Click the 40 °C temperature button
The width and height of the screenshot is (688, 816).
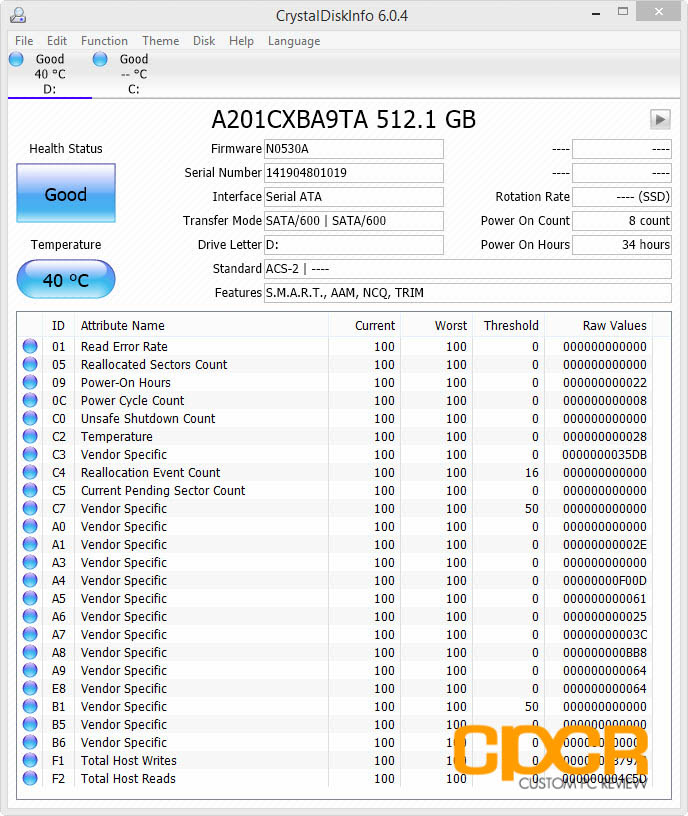pos(66,279)
